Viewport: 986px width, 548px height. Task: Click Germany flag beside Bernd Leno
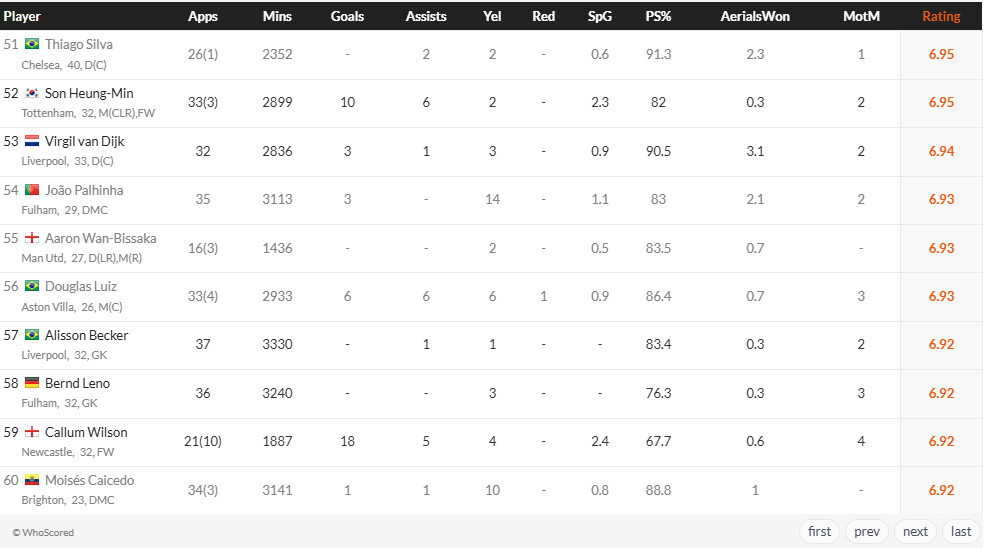(32, 383)
